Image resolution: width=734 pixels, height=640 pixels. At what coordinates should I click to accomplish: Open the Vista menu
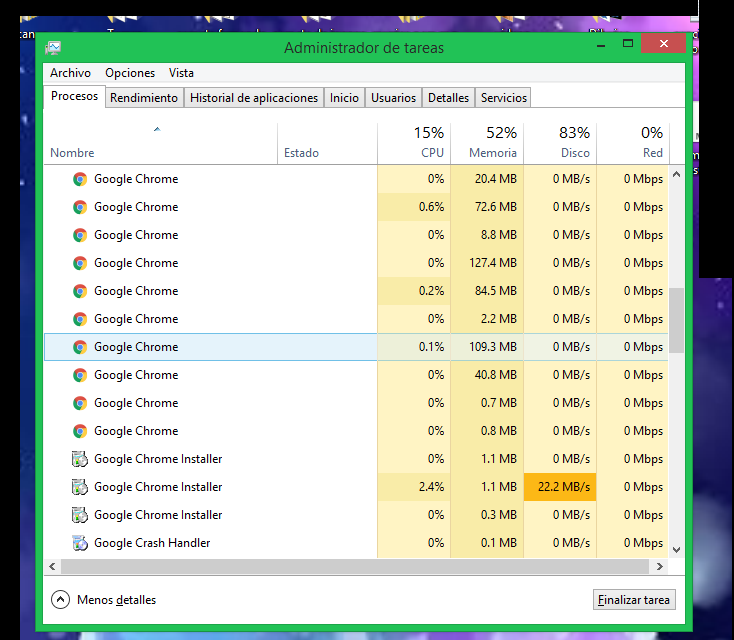181,73
